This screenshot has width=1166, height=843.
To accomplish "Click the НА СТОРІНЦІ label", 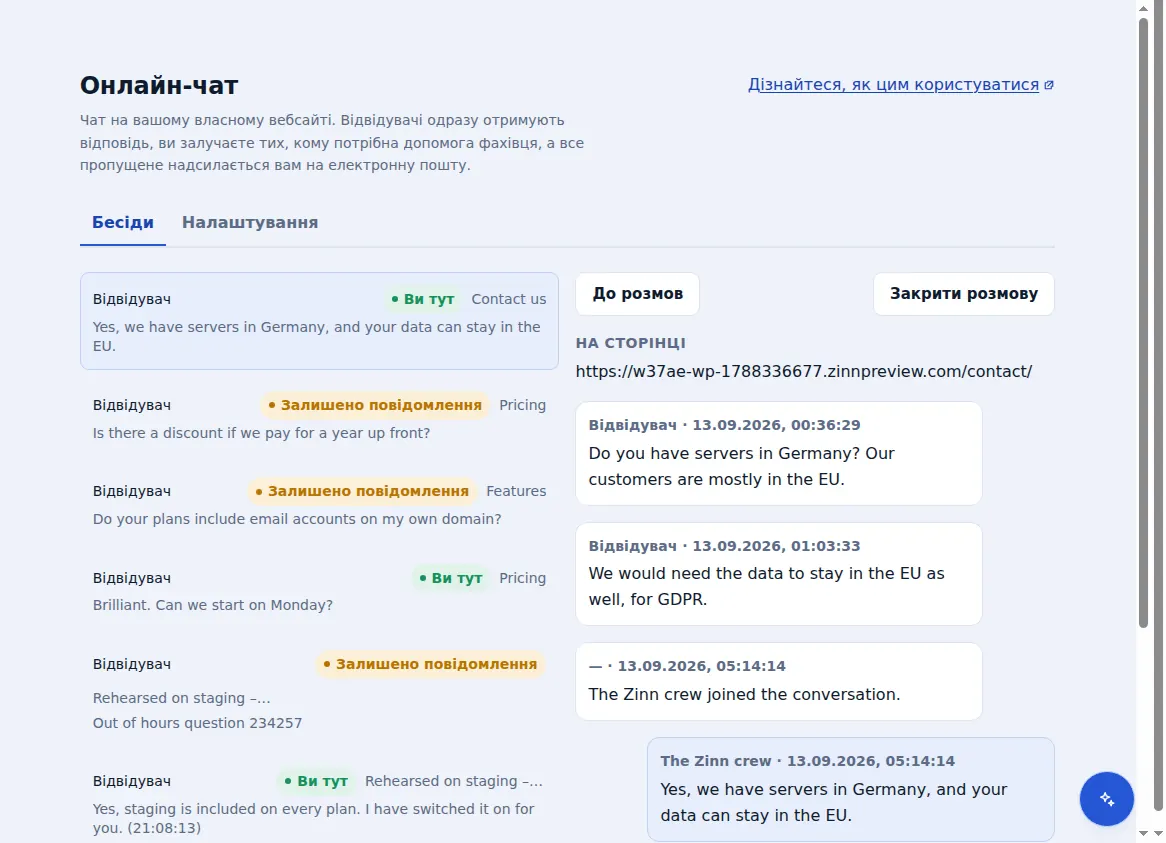I will 631,343.
